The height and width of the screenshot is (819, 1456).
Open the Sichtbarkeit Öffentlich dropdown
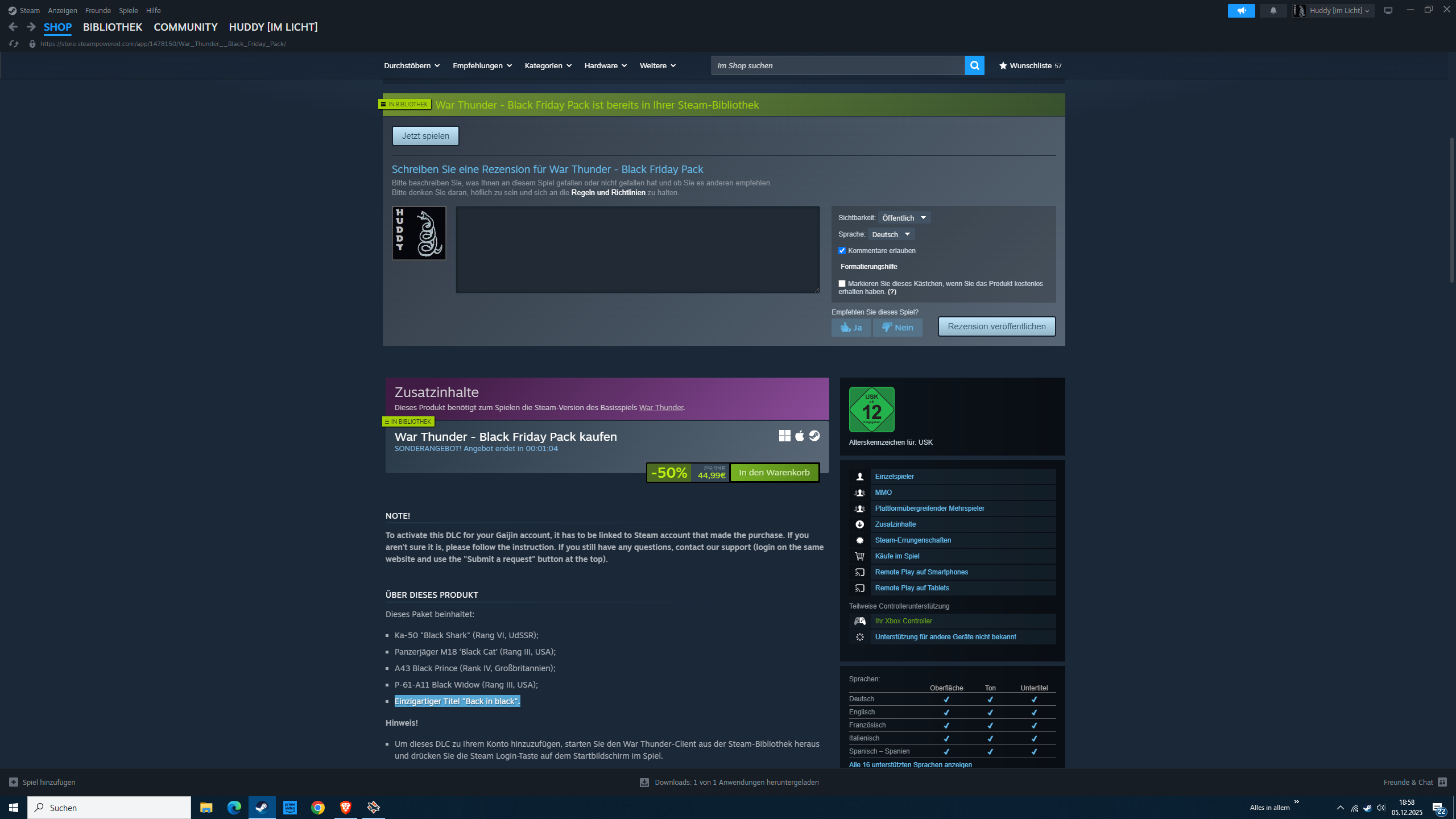904,218
